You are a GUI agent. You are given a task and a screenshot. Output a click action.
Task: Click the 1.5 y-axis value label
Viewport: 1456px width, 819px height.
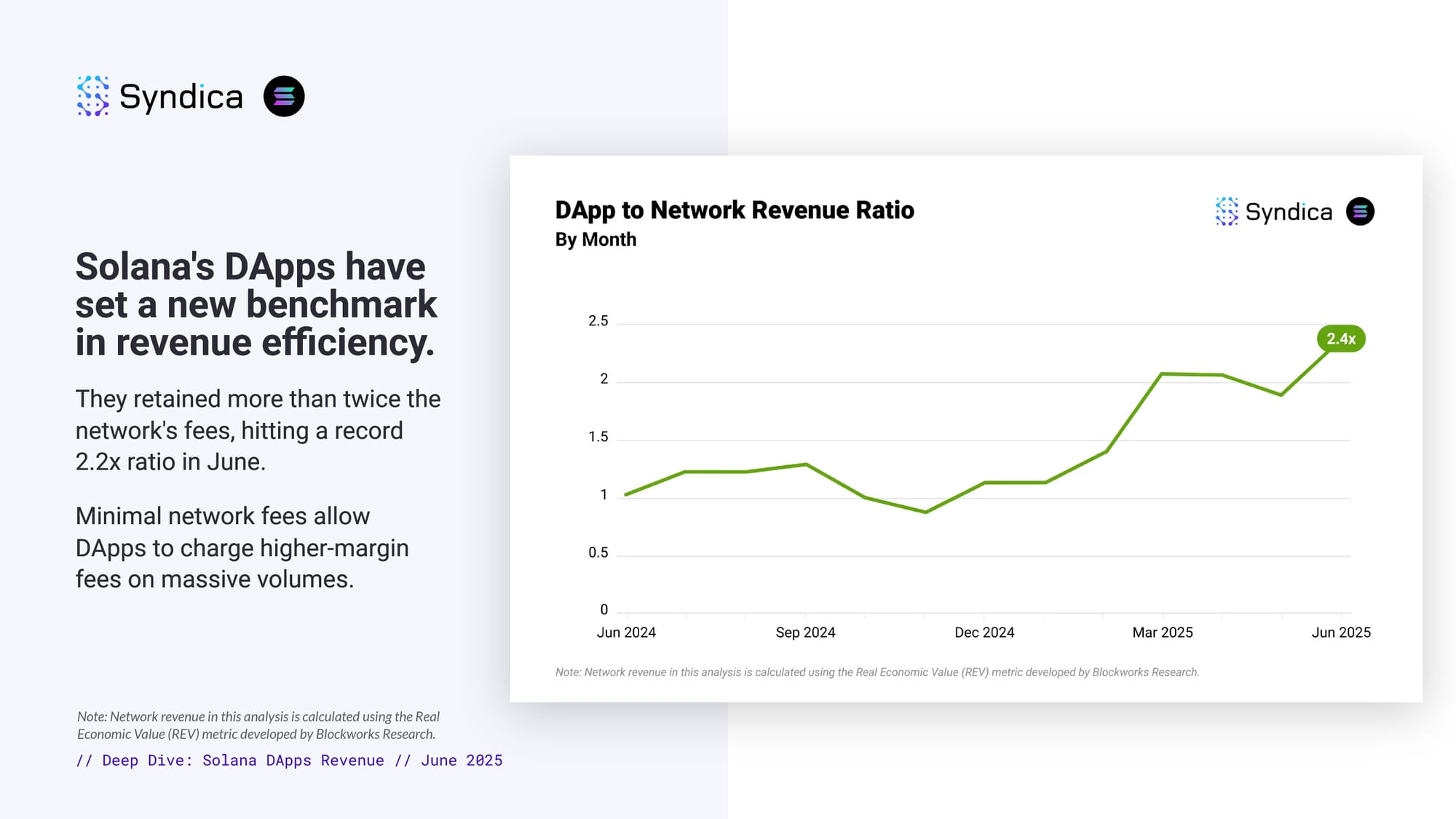(598, 437)
